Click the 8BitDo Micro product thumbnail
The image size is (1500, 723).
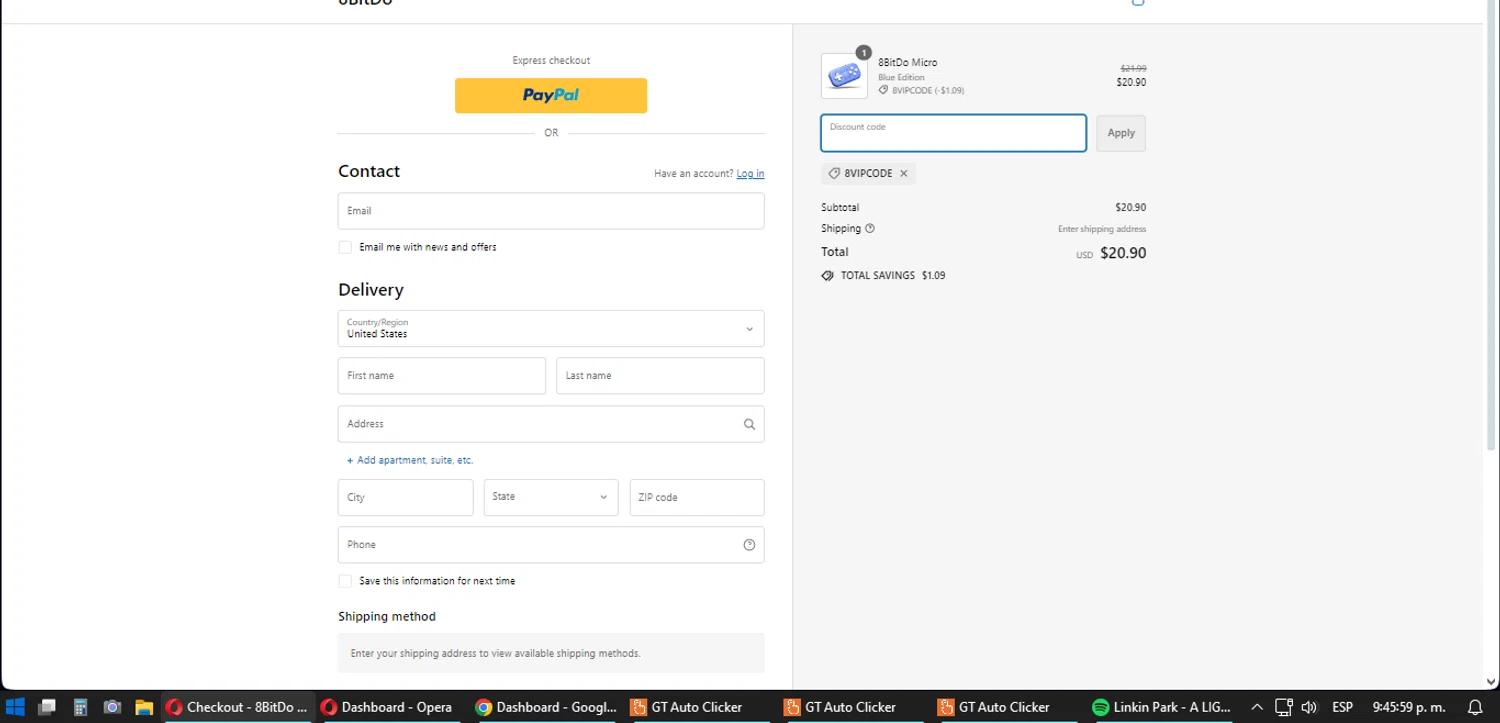pos(844,76)
